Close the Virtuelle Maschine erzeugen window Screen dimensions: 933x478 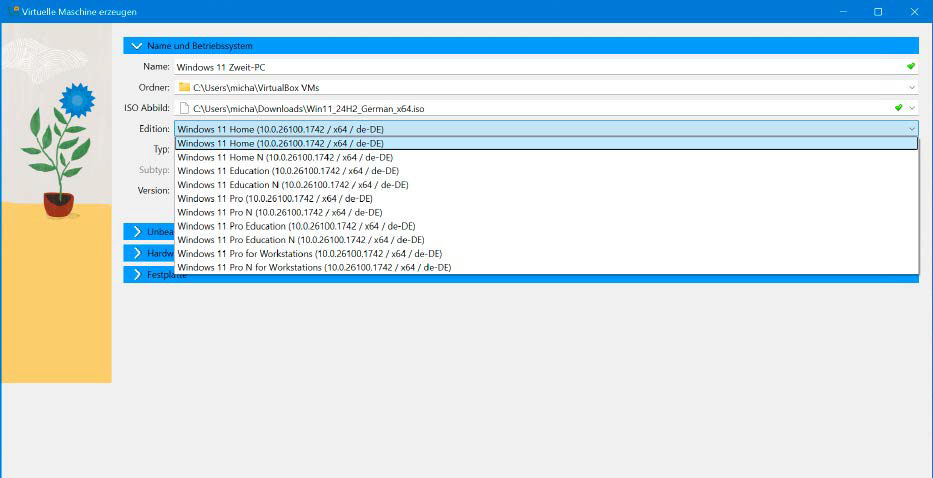[x=915, y=12]
